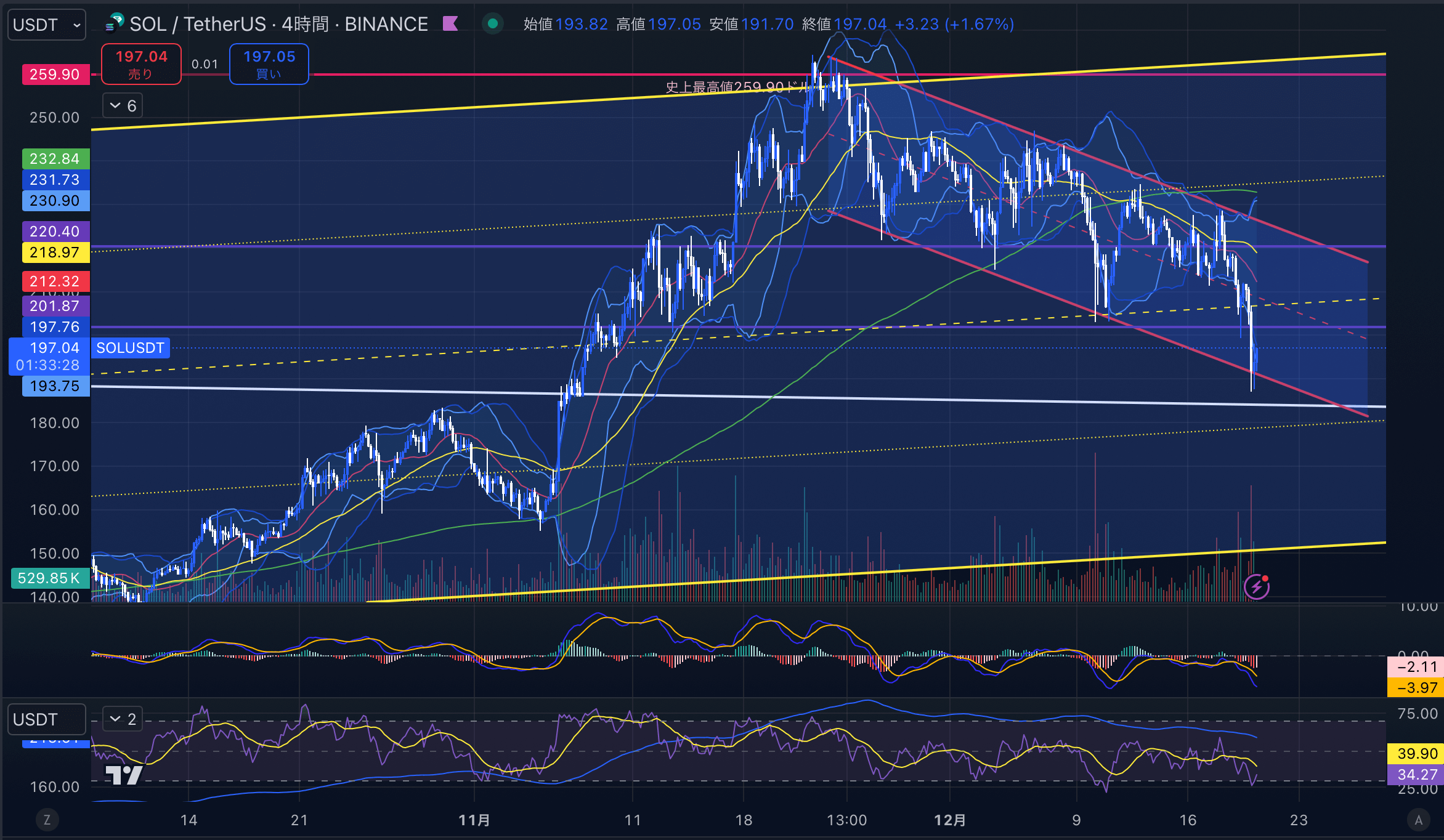Click the SOL / TetherUS symbol title
The height and width of the screenshot is (840, 1444).
[x=278, y=24]
